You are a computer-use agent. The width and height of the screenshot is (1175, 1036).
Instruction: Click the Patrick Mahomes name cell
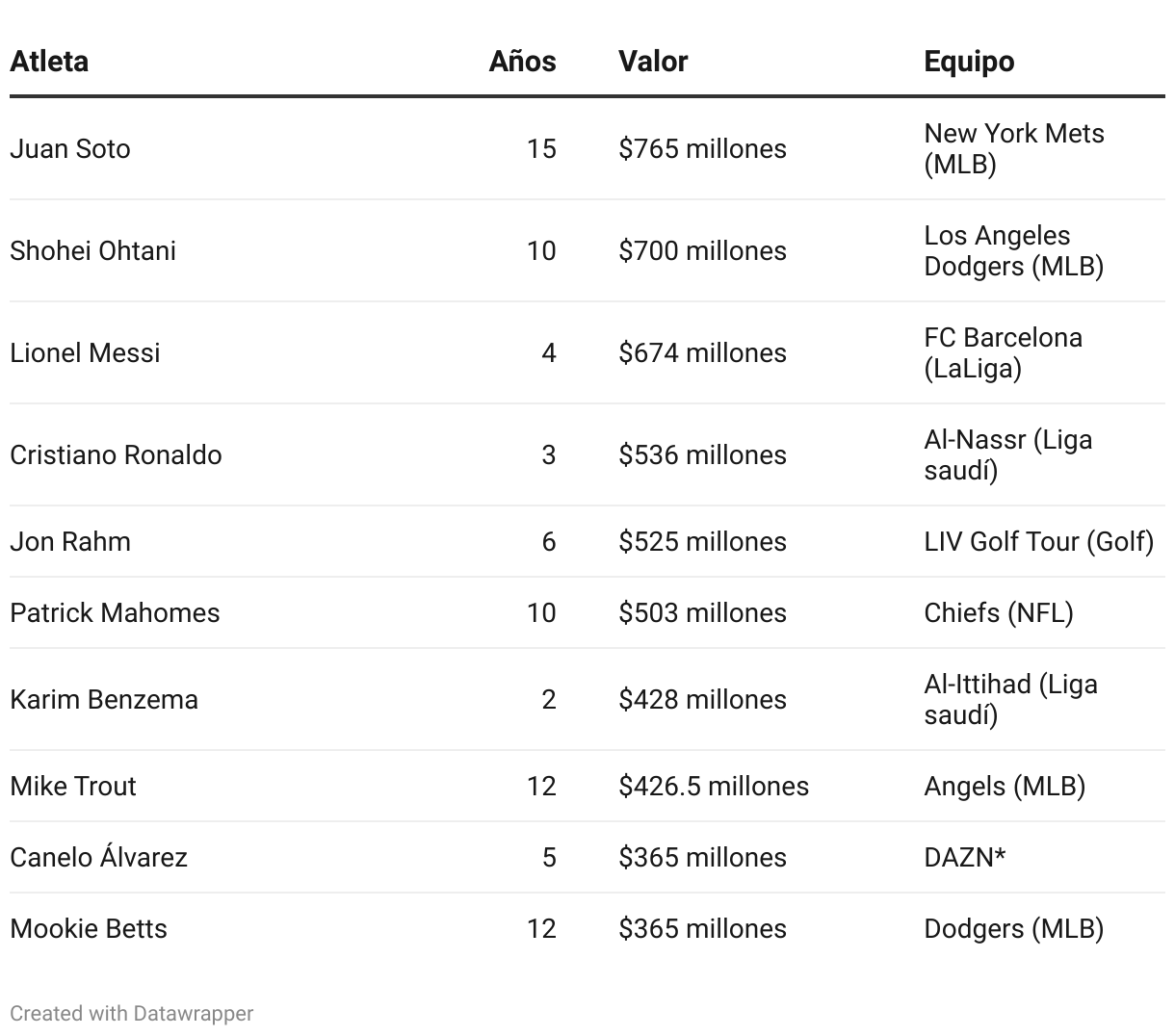pyautogui.click(x=115, y=612)
